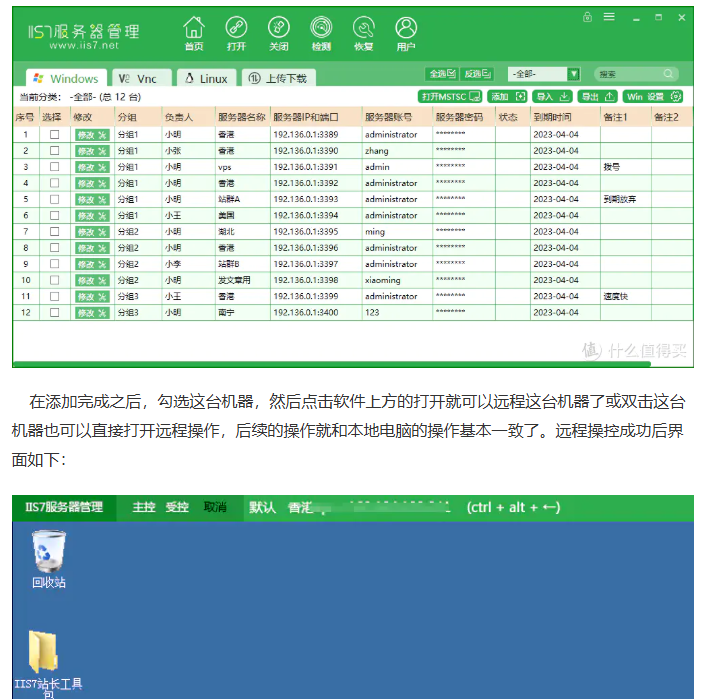The height and width of the screenshot is (699, 706).
Task: Click 修改 button for vps row
Action: (92, 167)
